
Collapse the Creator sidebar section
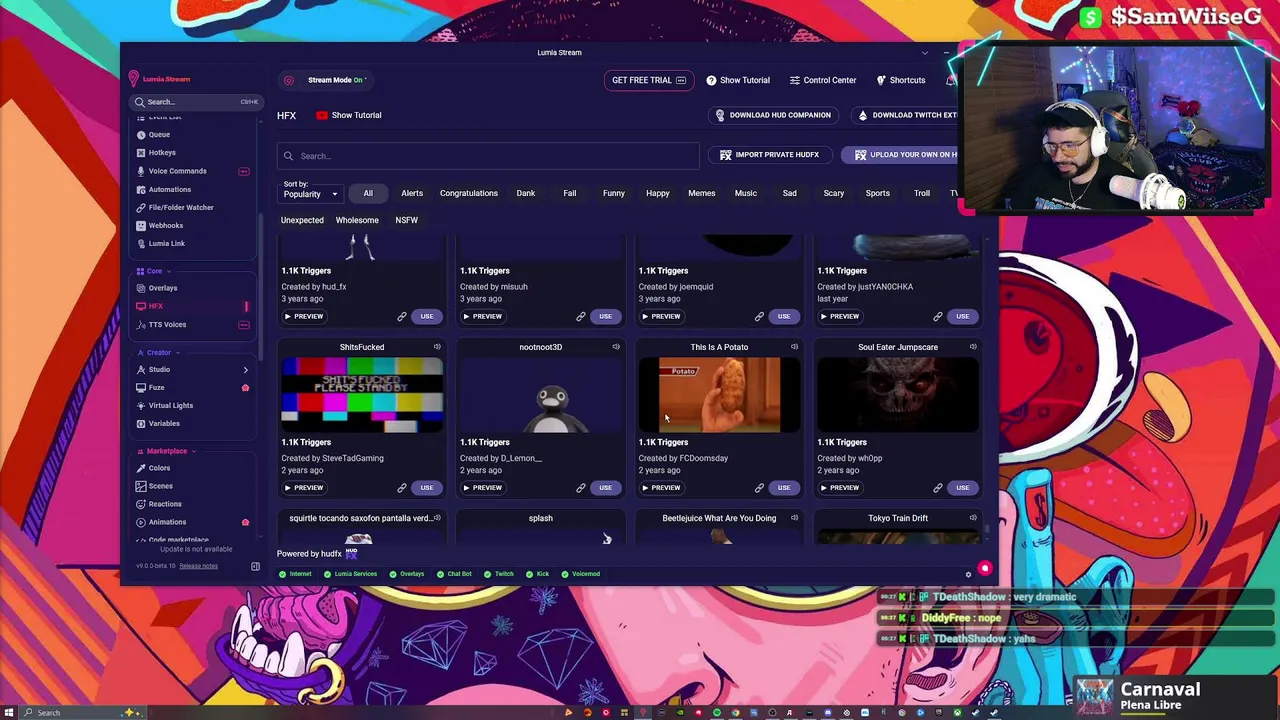pyautogui.click(x=159, y=352)
